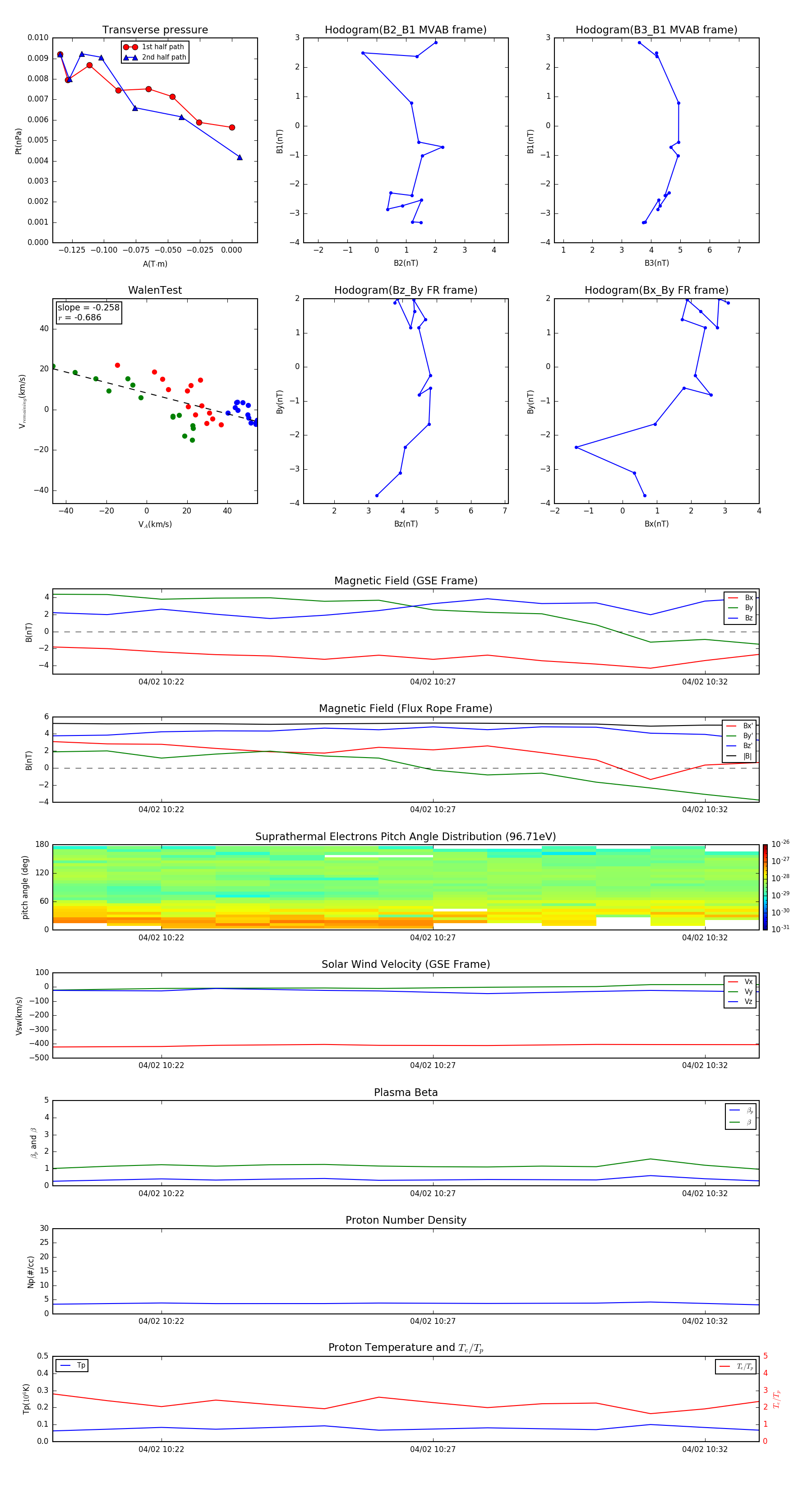This screenshot has height=1489, width=812.
Task: Click 'B3(nT)' x-axis label
Action: pos(656,264)
